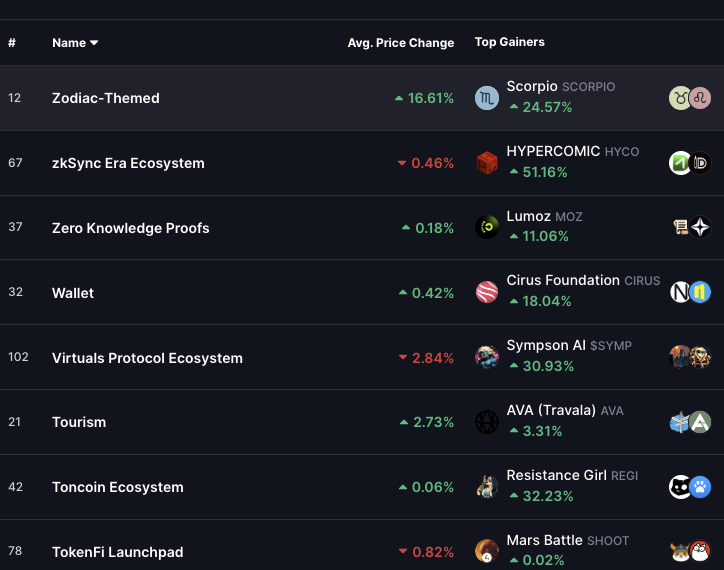Viewport: 724px width, 570px height.
Task: Click the four-point star icon in the Zero Knowledge Proofs row
Action: coord(700,227)
